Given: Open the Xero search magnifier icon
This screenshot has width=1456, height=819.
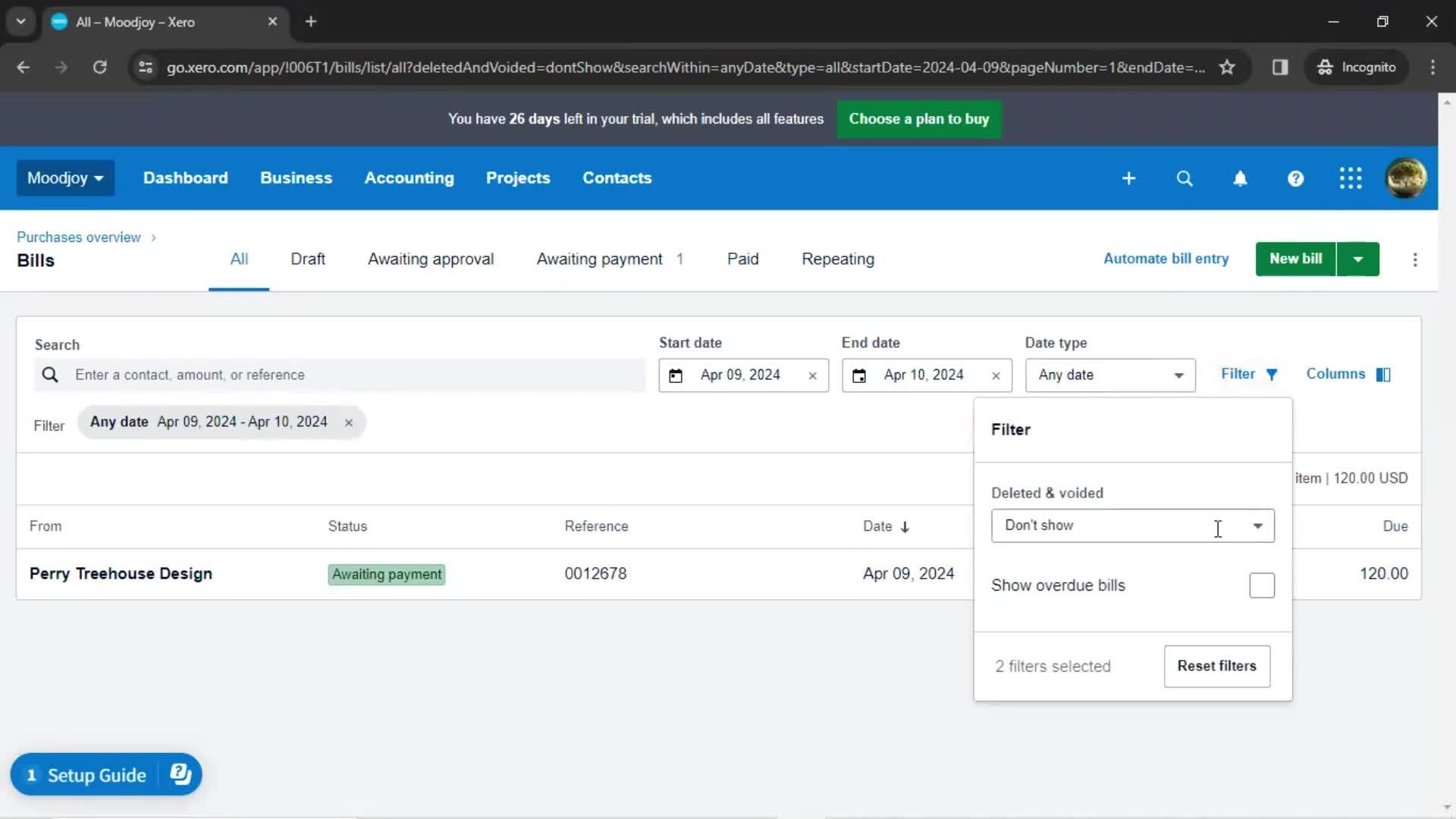Looking at the screenshot, I should click(x=1185, y=178).
